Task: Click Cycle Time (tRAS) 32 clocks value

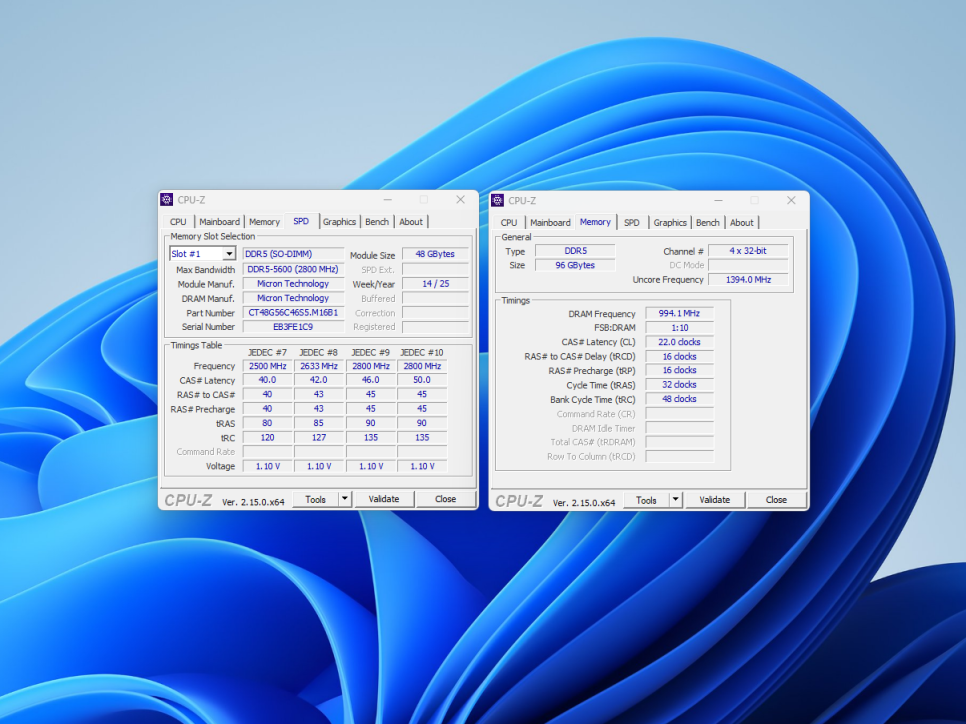Action: (x=680, y=384)
